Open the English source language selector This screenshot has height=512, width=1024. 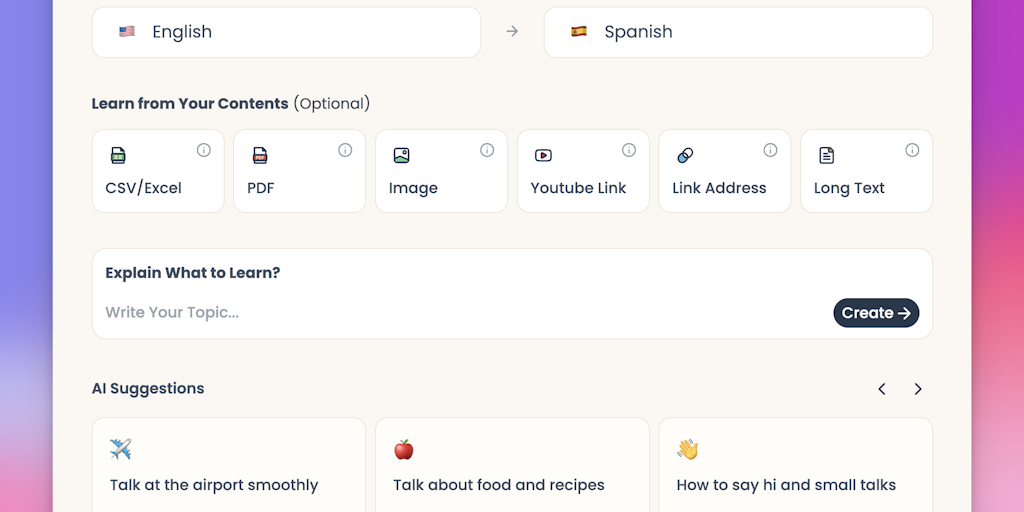click(x=286, y=32)
